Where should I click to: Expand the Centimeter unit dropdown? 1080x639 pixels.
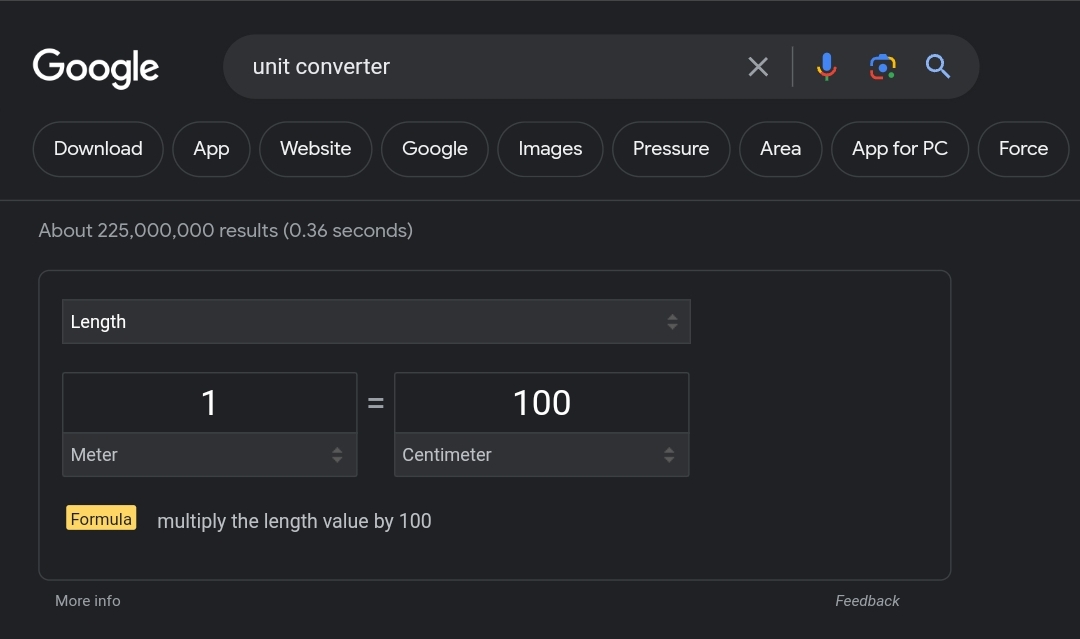click(x=541, y=455)
